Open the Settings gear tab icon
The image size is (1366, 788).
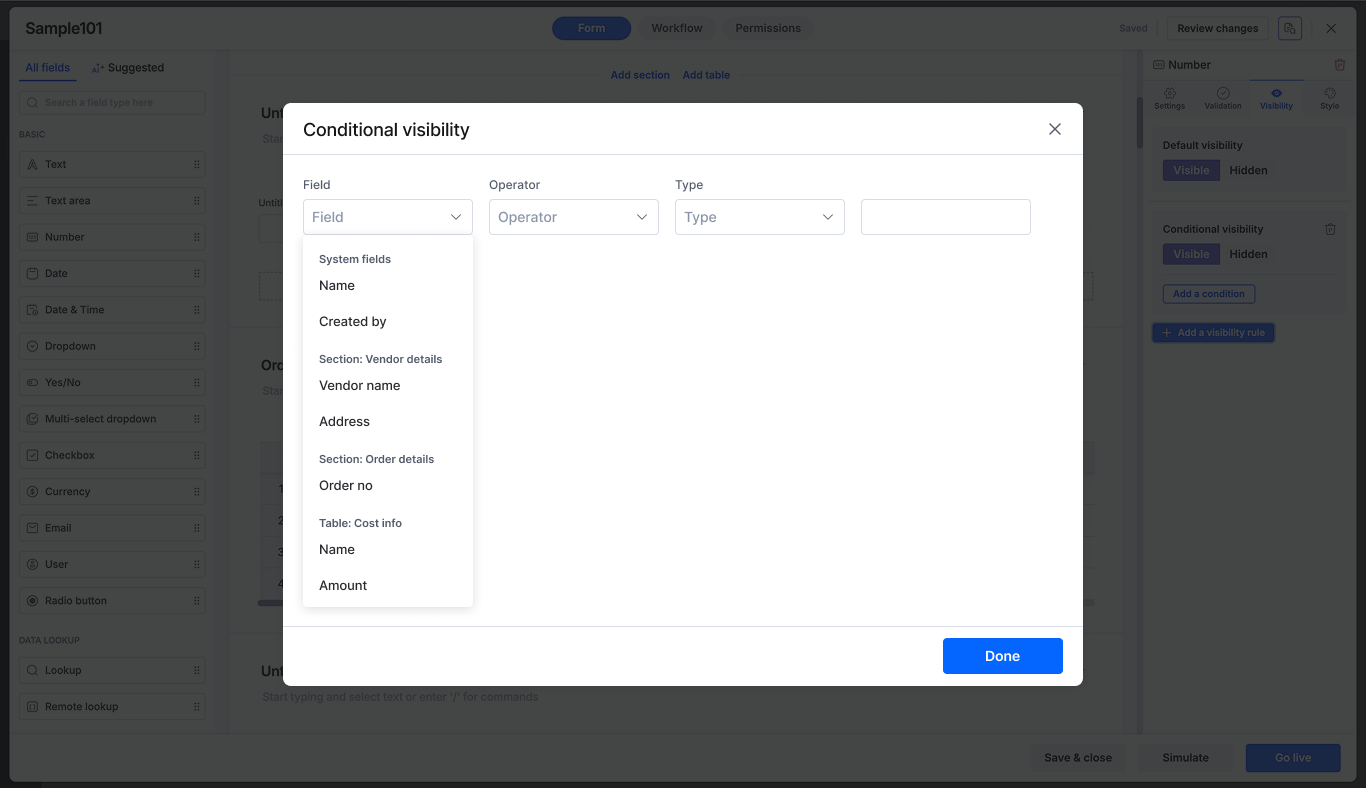click(x=1169, y=93)
